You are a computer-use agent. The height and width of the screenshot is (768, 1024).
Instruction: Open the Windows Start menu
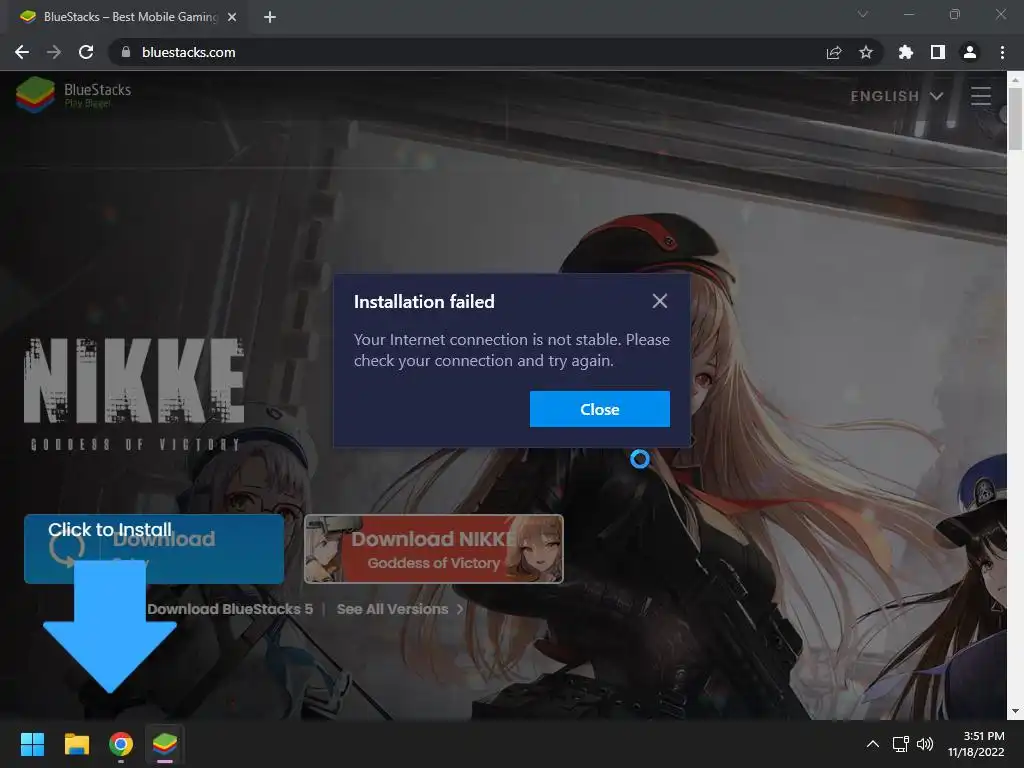pyautogui.click(x=32, y=744)
